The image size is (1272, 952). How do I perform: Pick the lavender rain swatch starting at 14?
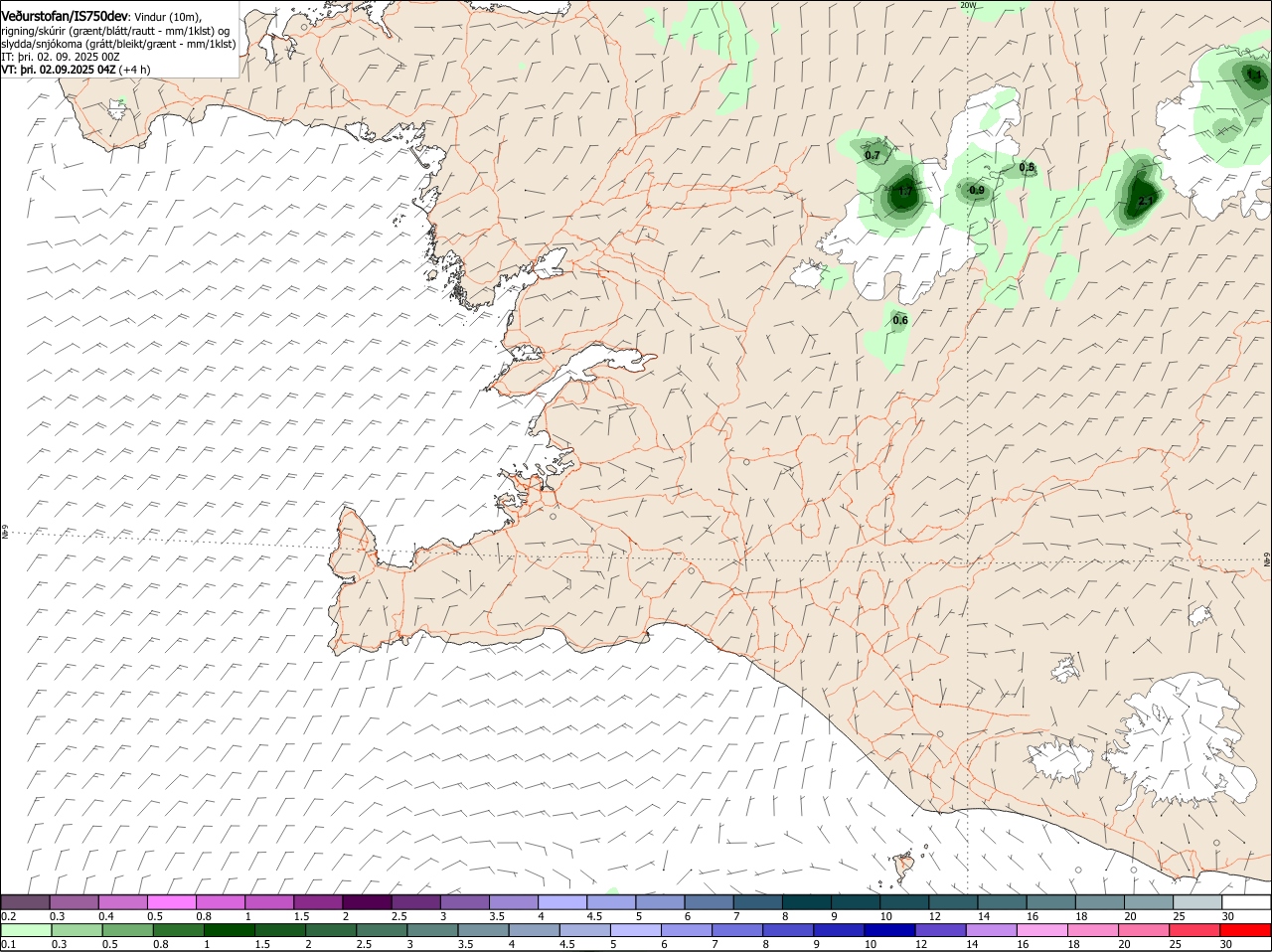(991, 930)
